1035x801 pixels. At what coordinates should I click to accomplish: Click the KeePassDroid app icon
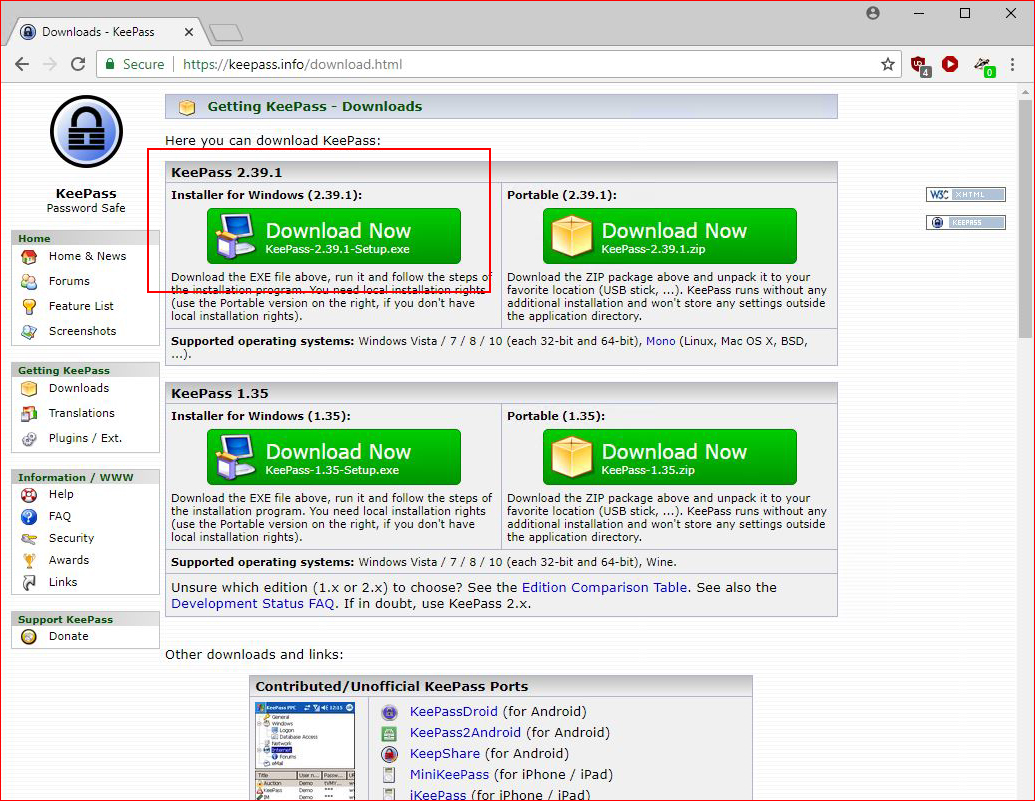click(389, 713)
